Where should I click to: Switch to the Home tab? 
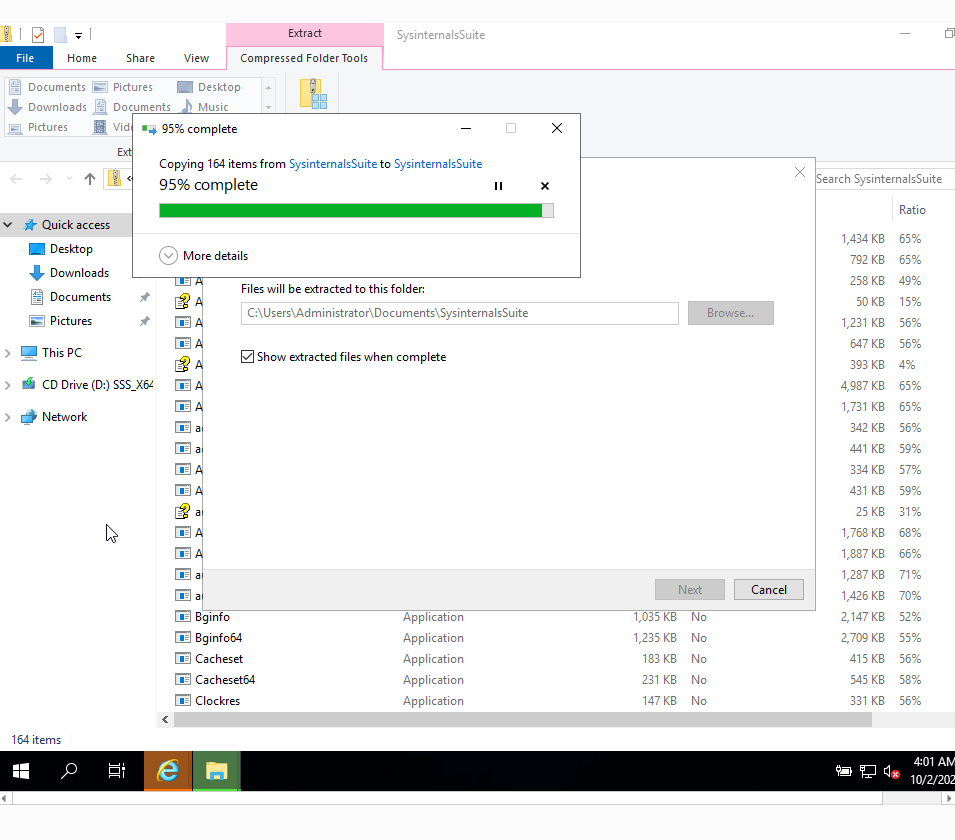(82, 58)
